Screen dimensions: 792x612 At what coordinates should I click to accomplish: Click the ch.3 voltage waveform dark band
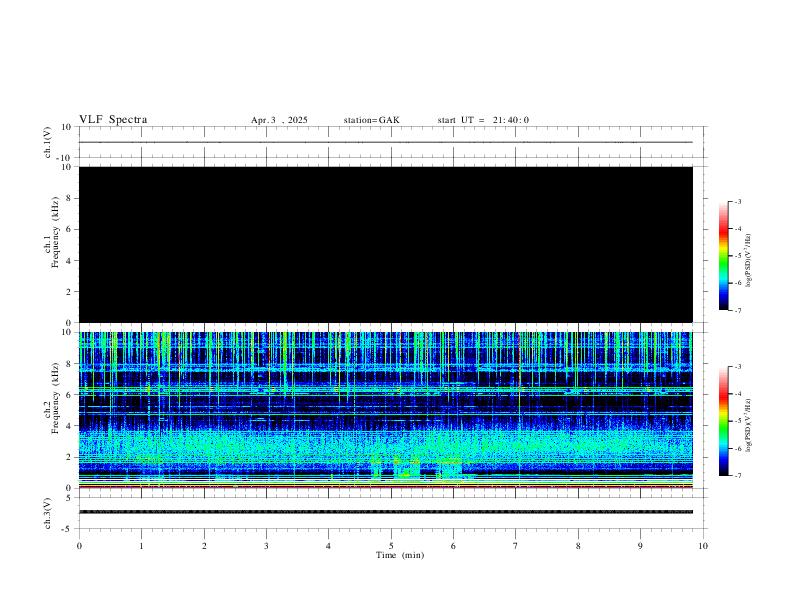pyautogui.click(x=386, y=512)
